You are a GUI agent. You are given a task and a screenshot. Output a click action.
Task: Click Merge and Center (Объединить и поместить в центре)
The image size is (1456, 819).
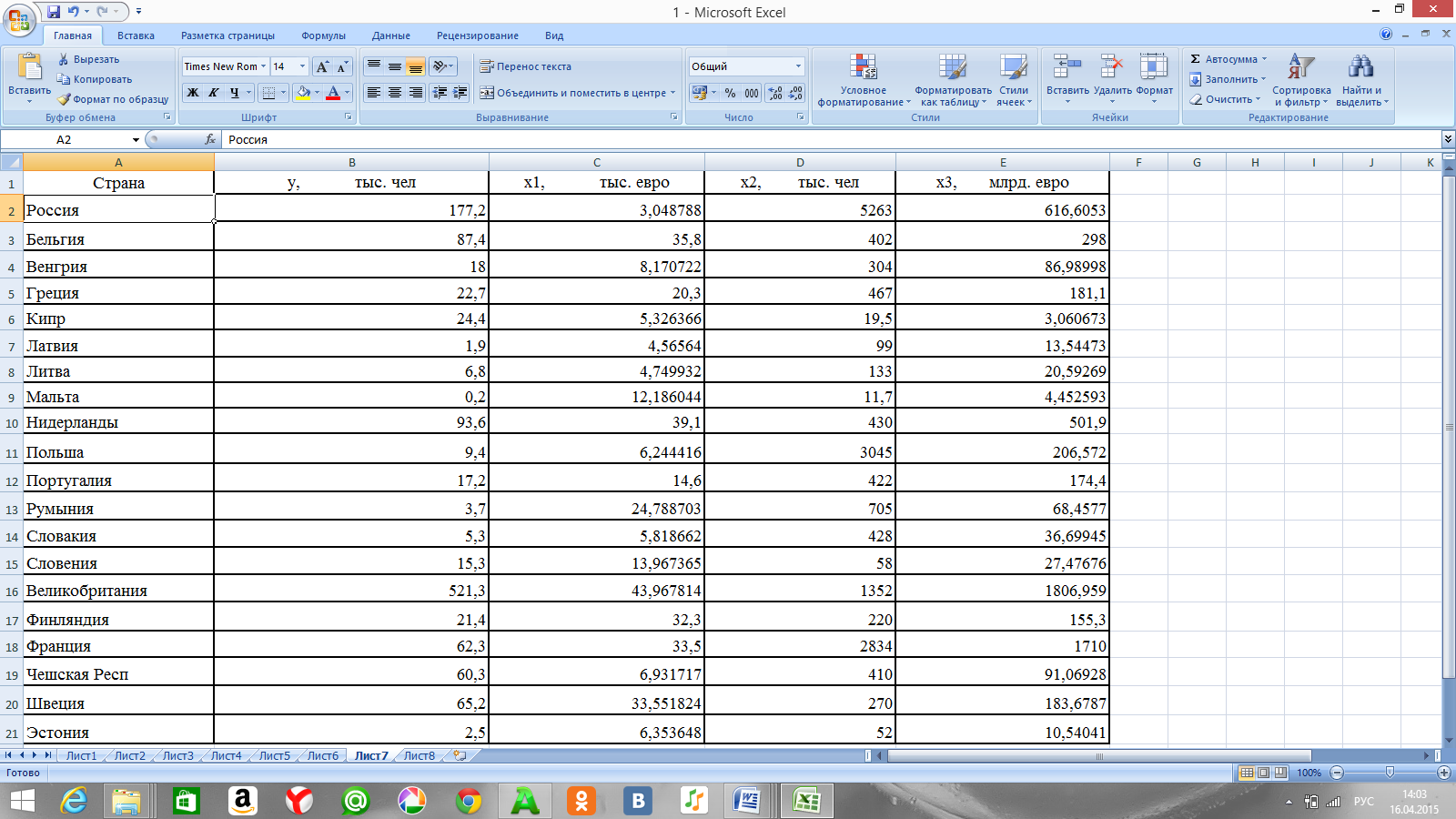577,93
